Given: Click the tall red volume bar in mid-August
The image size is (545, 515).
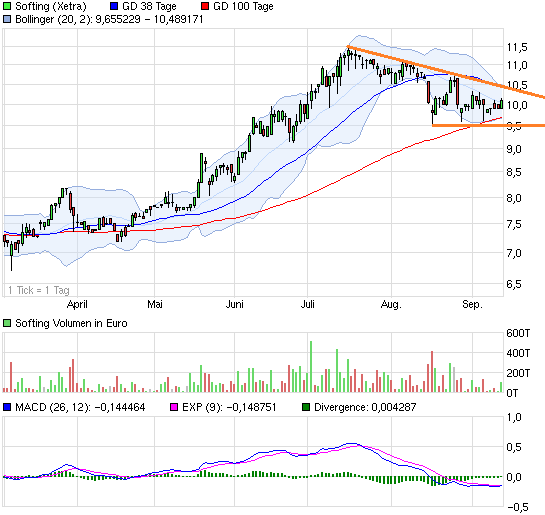Looking at the screenshot, I should (x=432, y=372).
